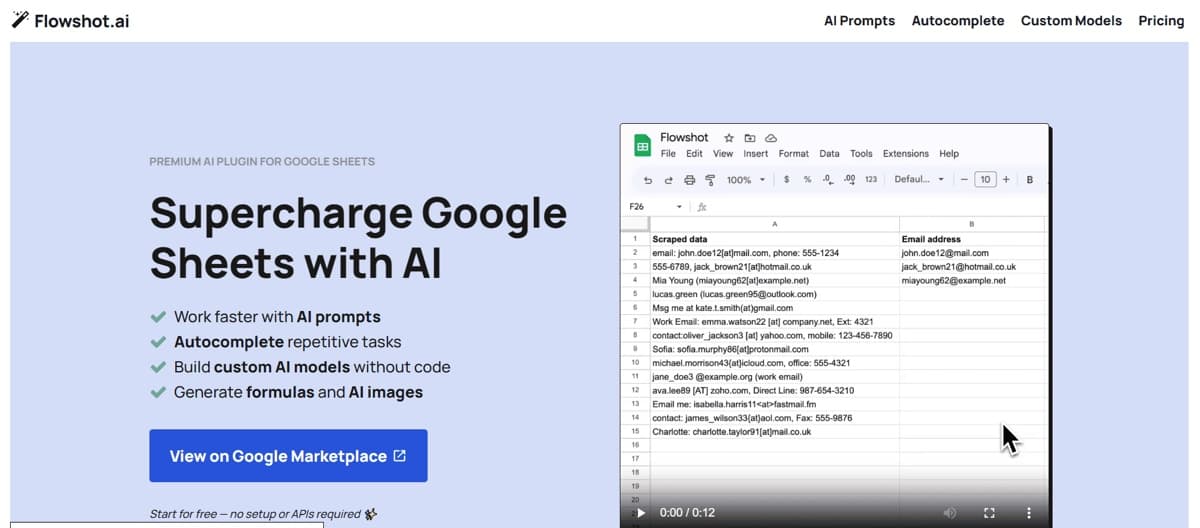Go to Custom Models page
This screenshot has width=1200, height=528.
point(1071,20)
